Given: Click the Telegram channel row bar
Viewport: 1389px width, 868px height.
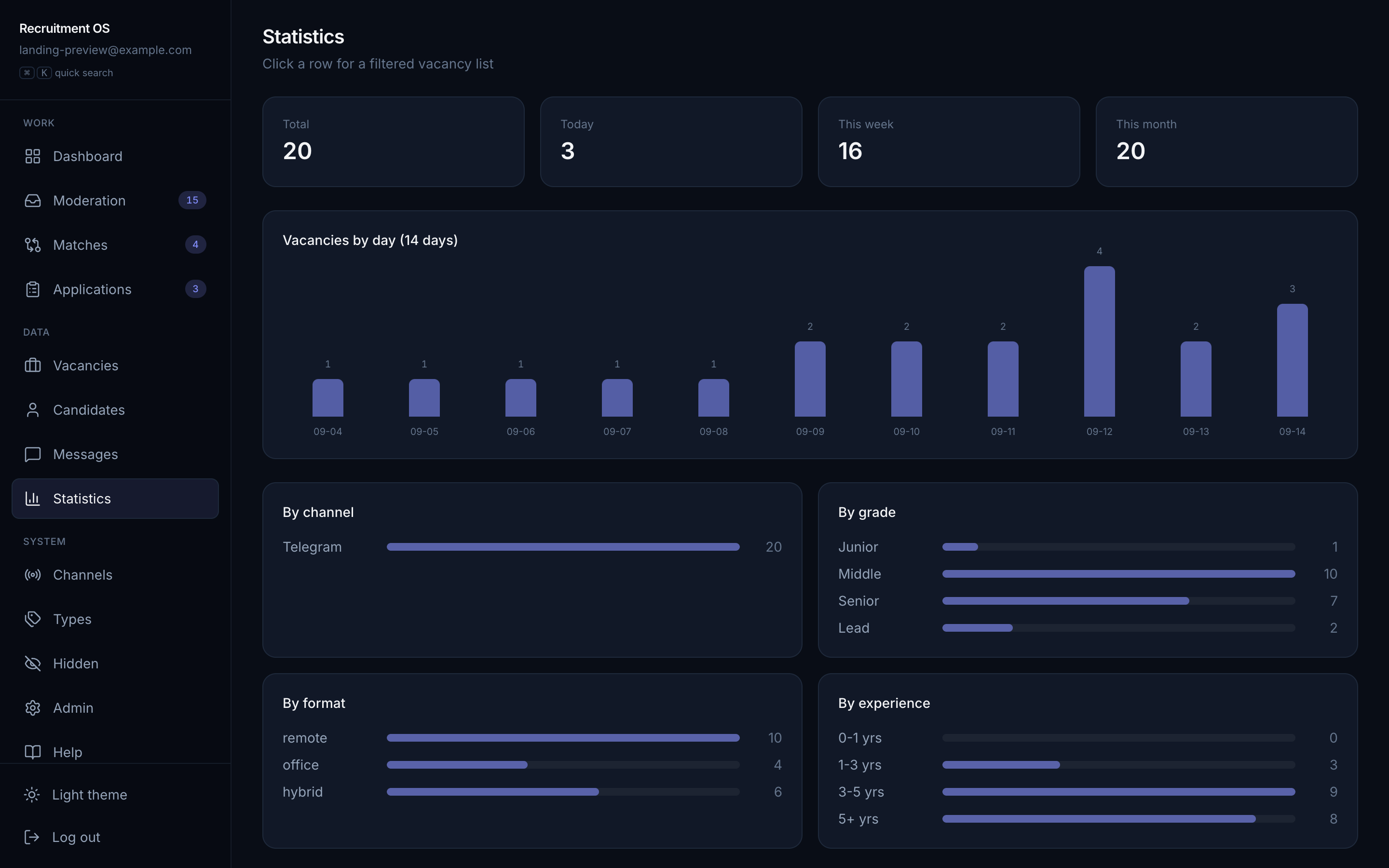Looking at the screenshot, I should pos(563,547).
